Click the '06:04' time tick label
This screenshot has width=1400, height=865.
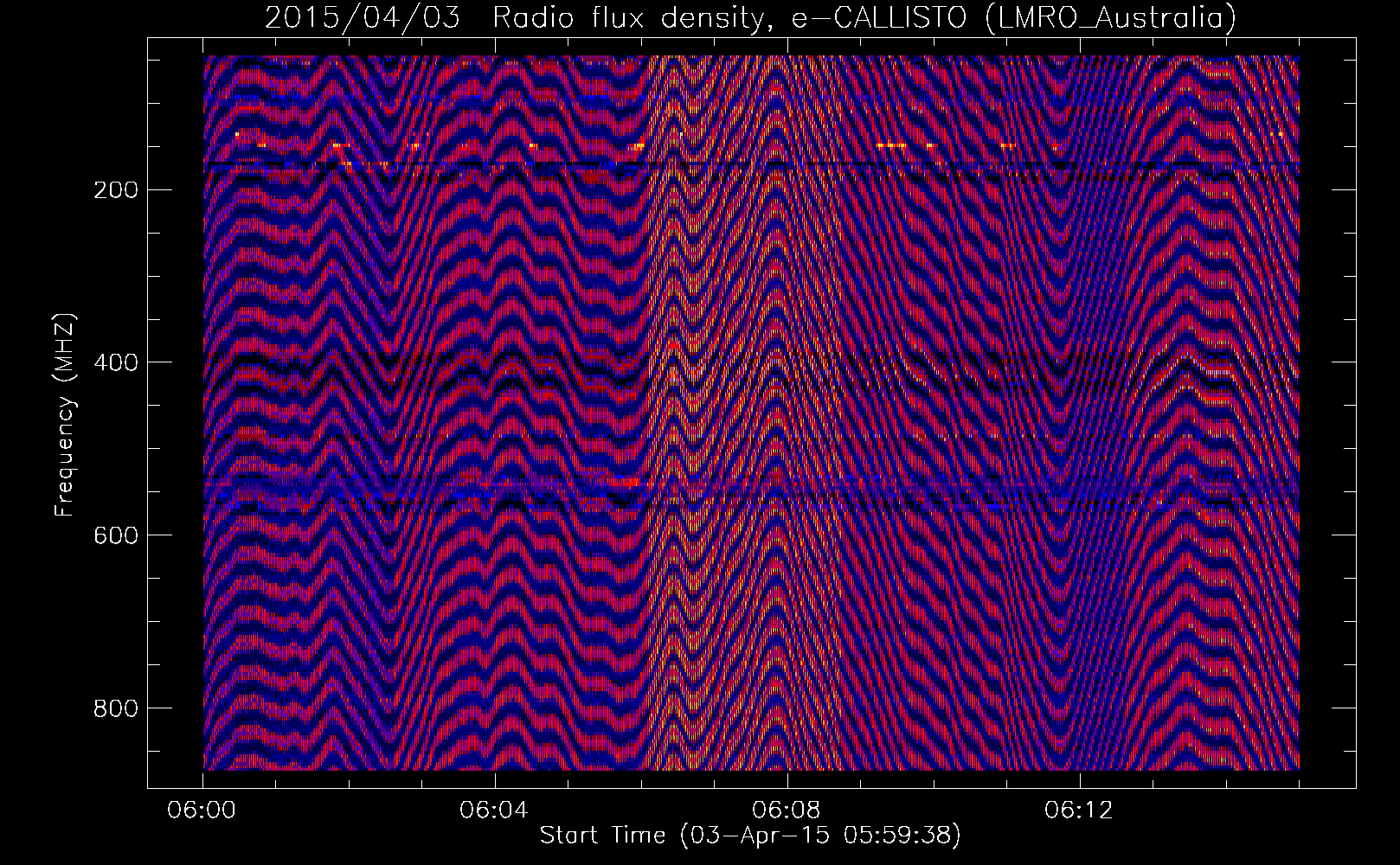(x=495, y=811)
